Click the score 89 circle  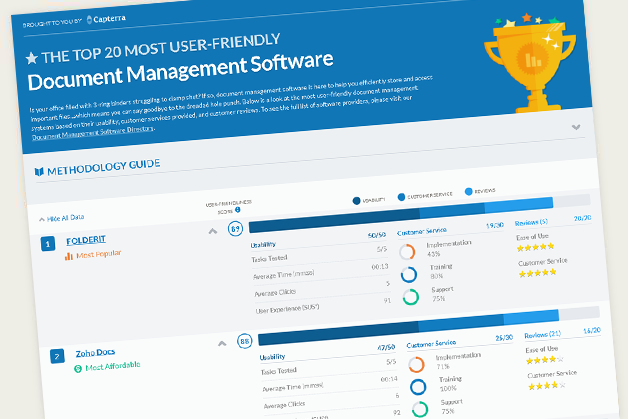[236, 229]
